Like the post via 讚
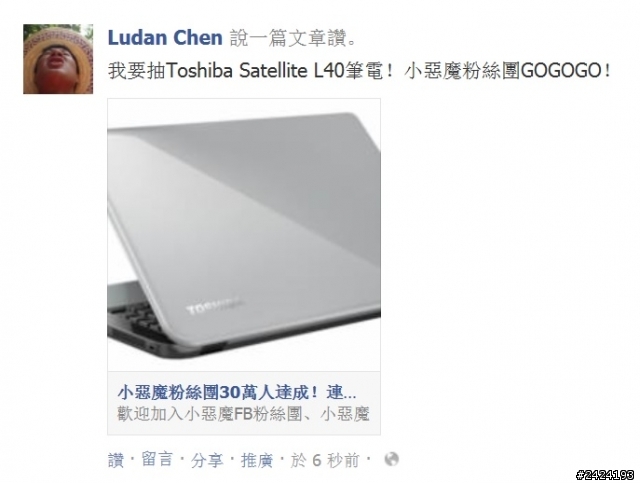Screen dimensions: 640x483 click(x=116, y=460)
